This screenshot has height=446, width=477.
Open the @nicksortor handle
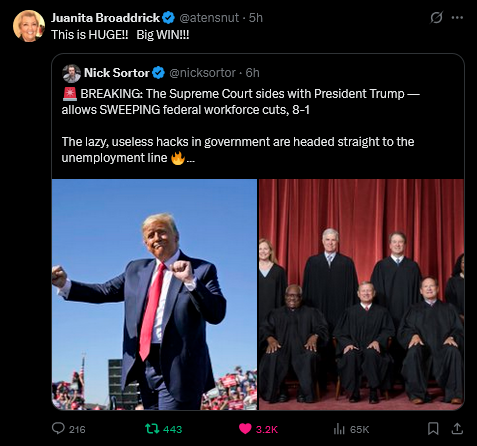(202, 73)
